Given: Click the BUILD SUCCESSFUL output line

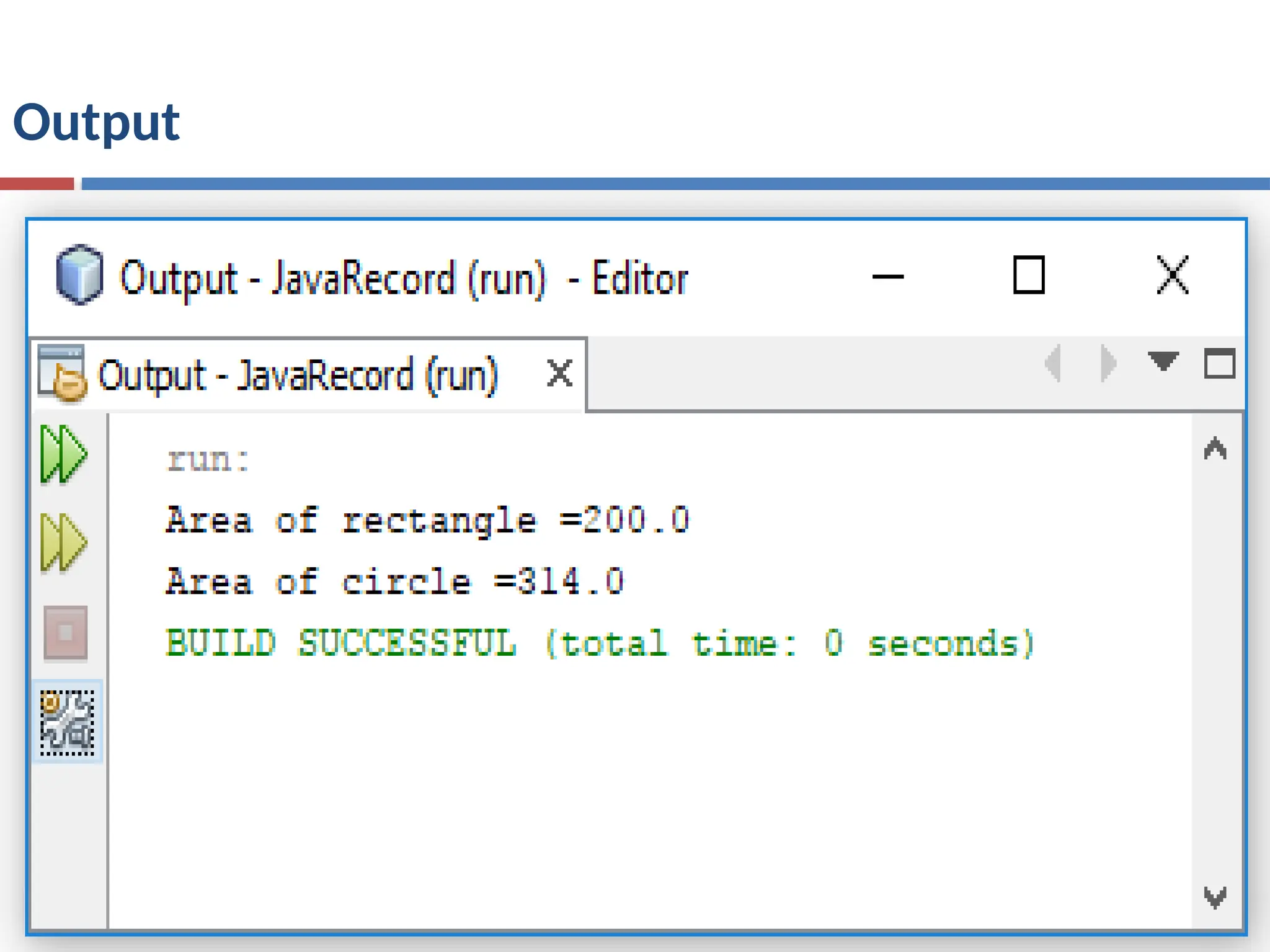Looking at the screenshot, I should pyautogui.click(x=599, y=643).
